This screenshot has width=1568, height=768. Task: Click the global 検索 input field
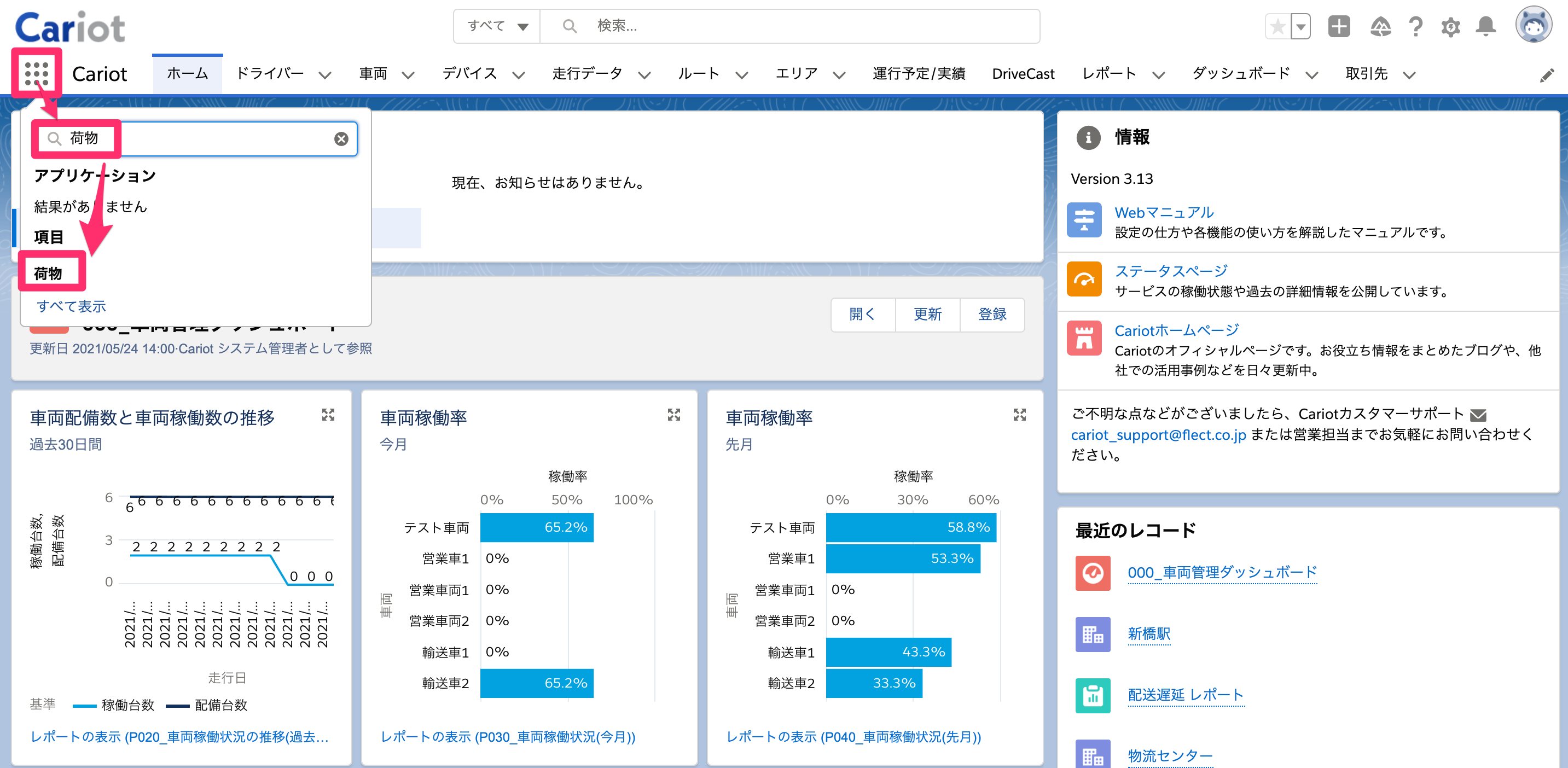click(x=790, y=26)
